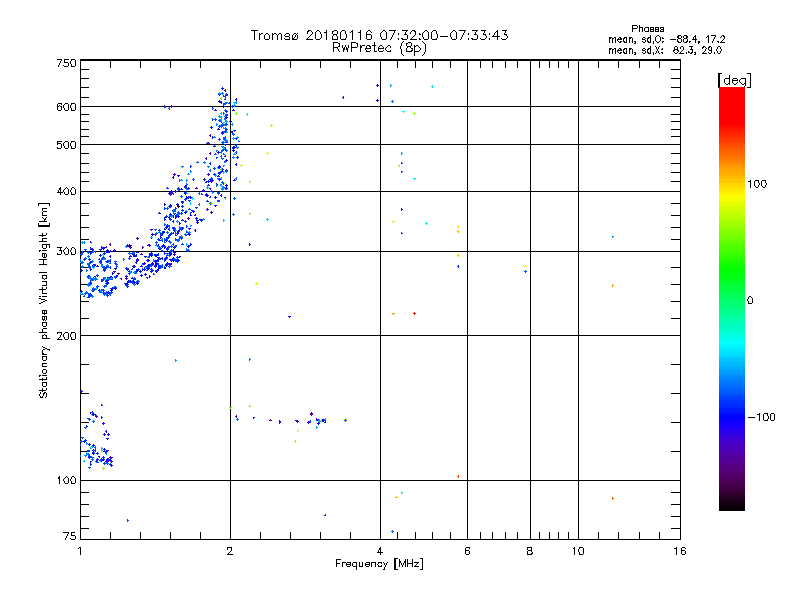Select the mean, sd,O: -88.4, 17.2 line

[666, 39]
